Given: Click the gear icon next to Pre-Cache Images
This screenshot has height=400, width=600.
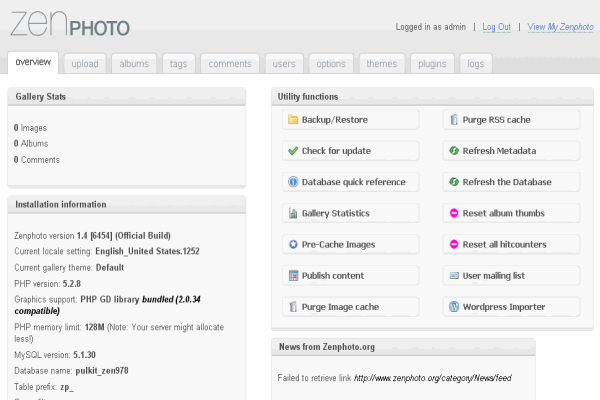Looking at the screenshot, I should (x=293, y=244).
